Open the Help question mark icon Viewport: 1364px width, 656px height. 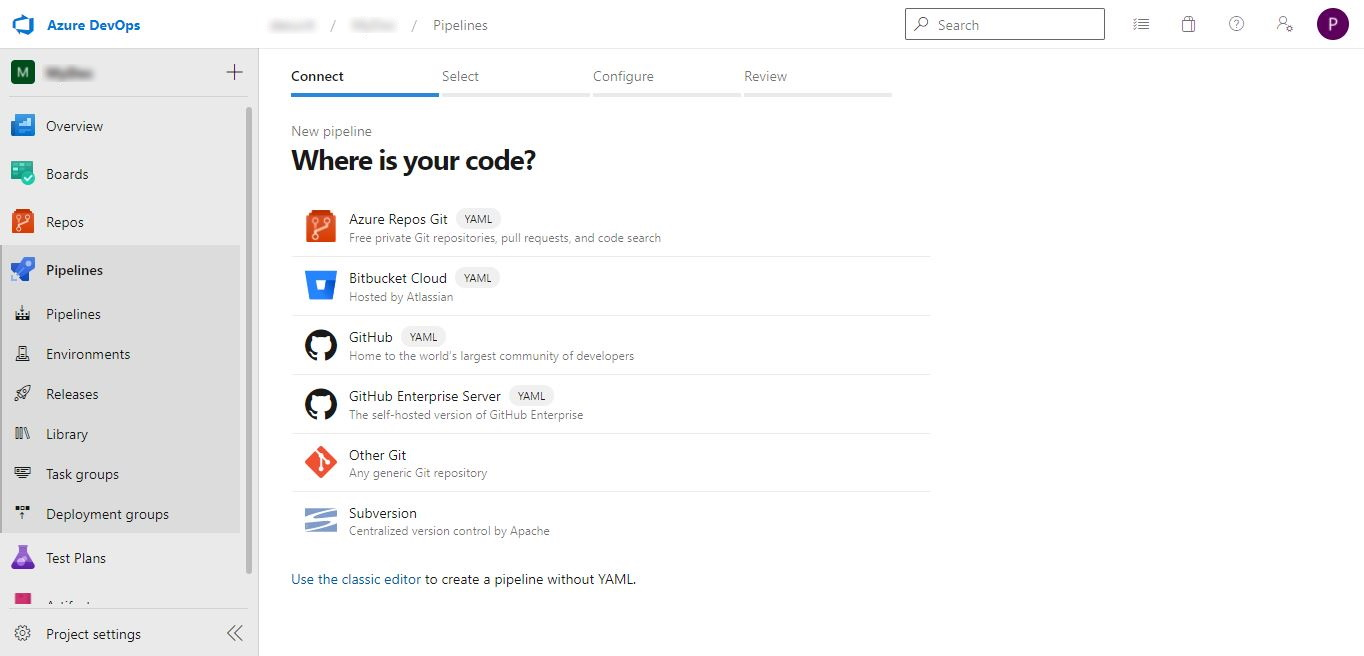point(1236,25)
